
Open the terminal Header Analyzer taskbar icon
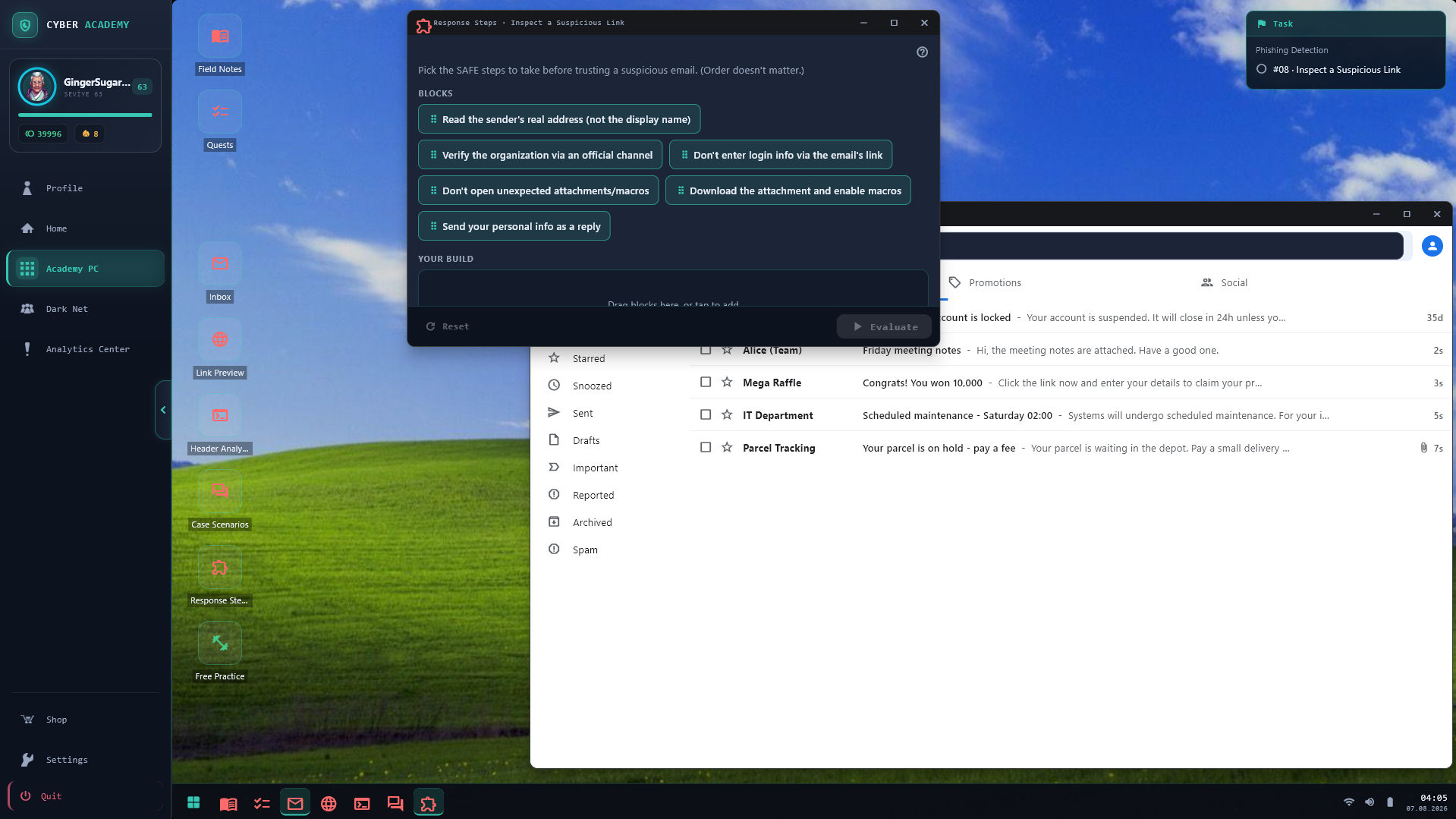tap(362, 803)
